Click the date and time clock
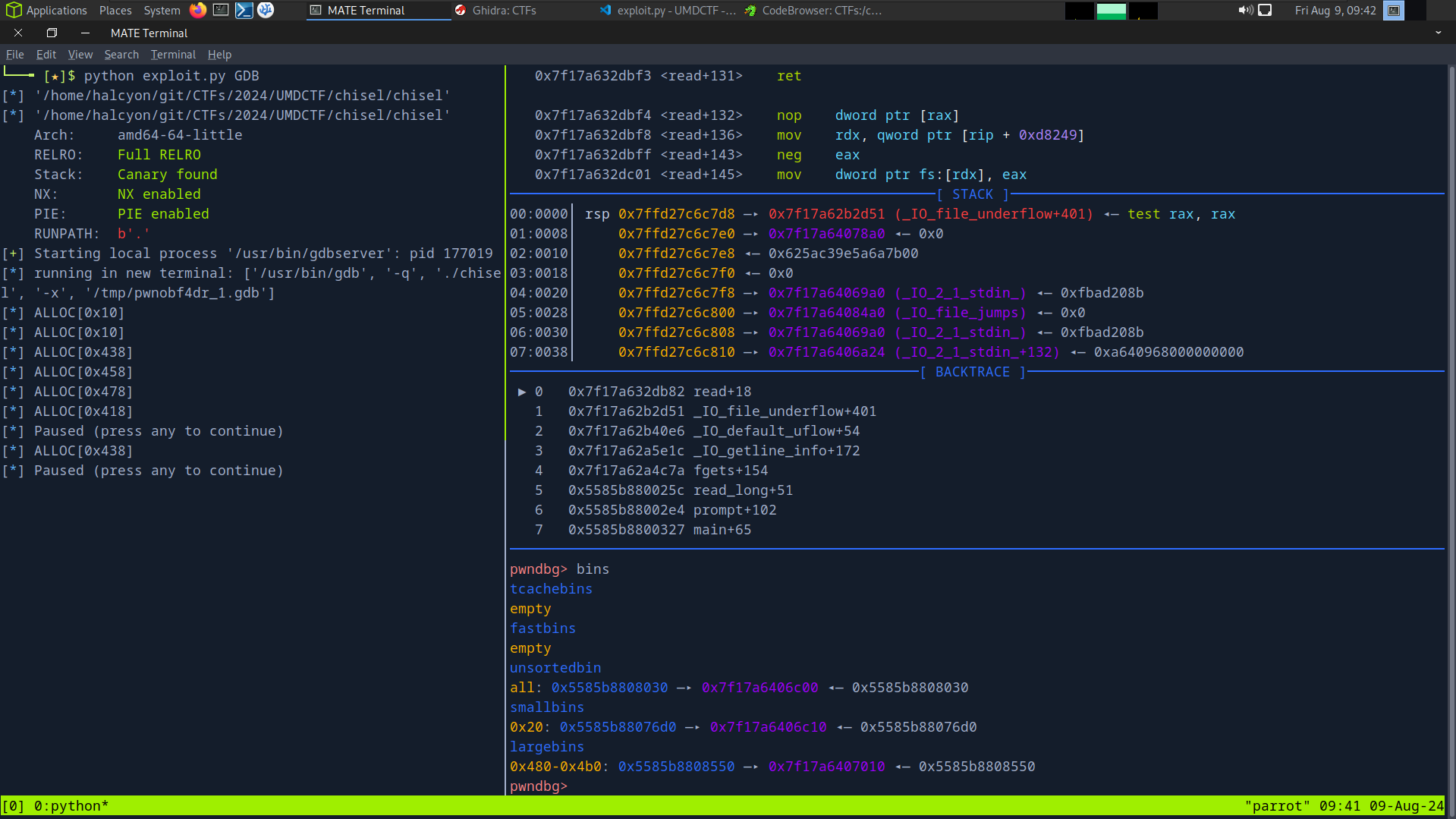Image resolution: width=1456 pixels, height=819 pixels. point(1335,11)
